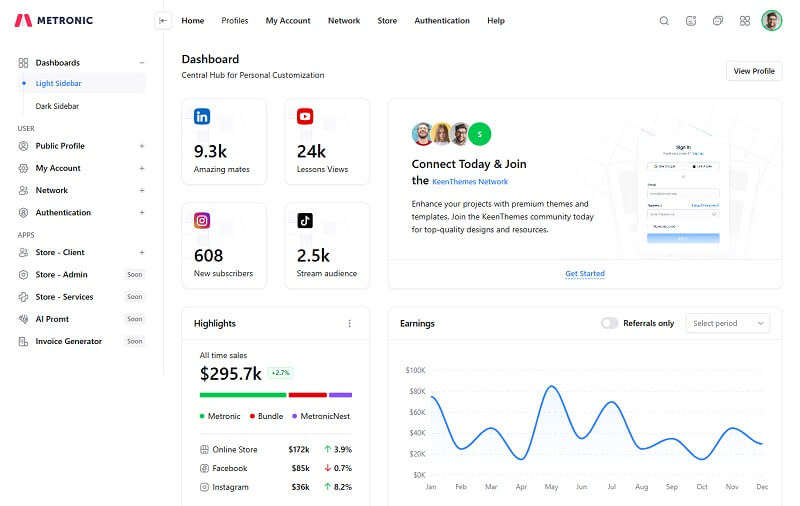The height and width of the screenshot is (506, 800).
Task: Click the Network sidebar icon
Action: point(23,190)
